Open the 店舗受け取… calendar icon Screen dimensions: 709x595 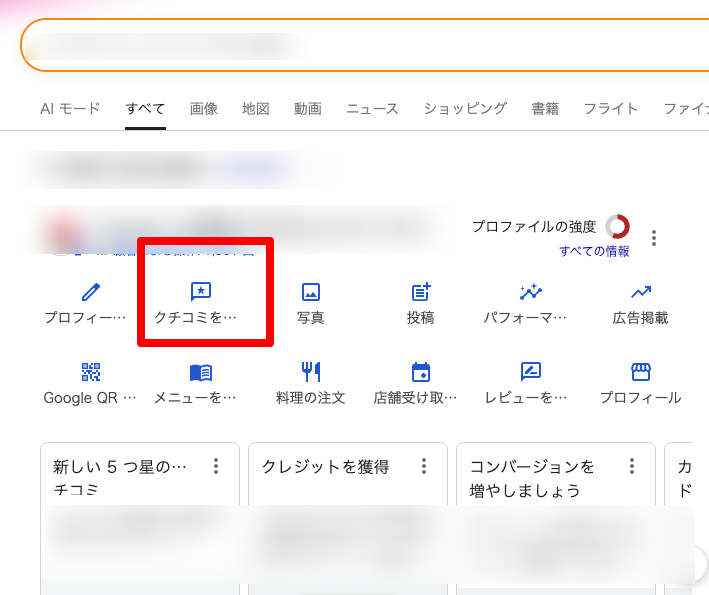tap(421, 372)
